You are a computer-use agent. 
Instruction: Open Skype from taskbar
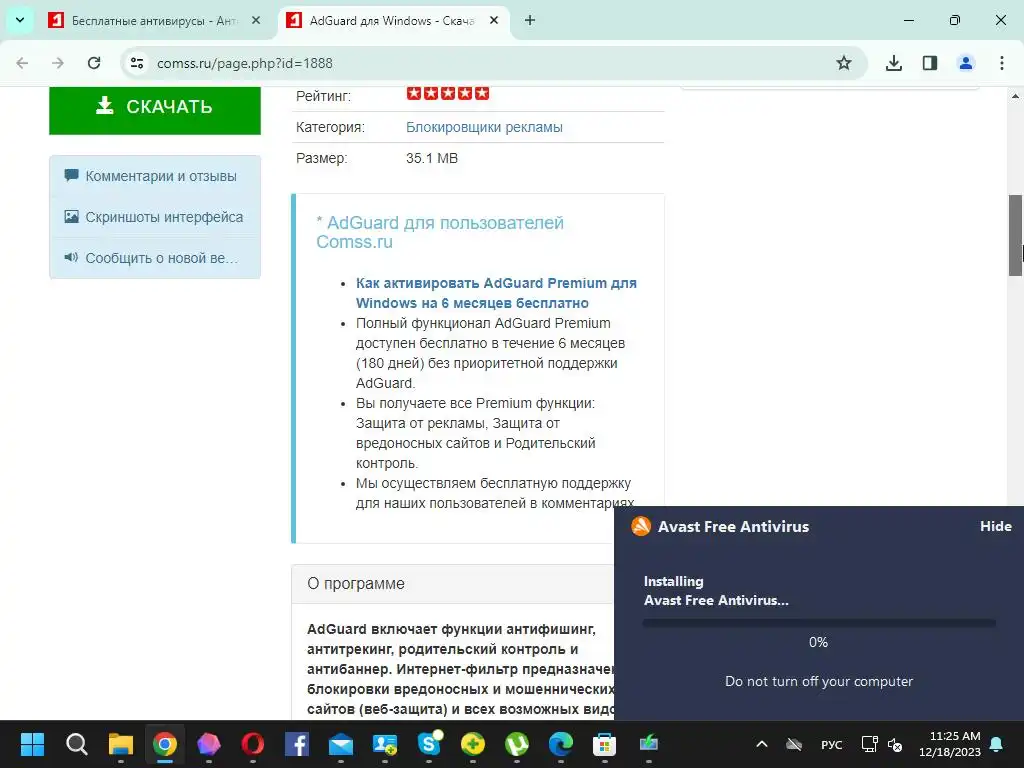coord(429,744)
